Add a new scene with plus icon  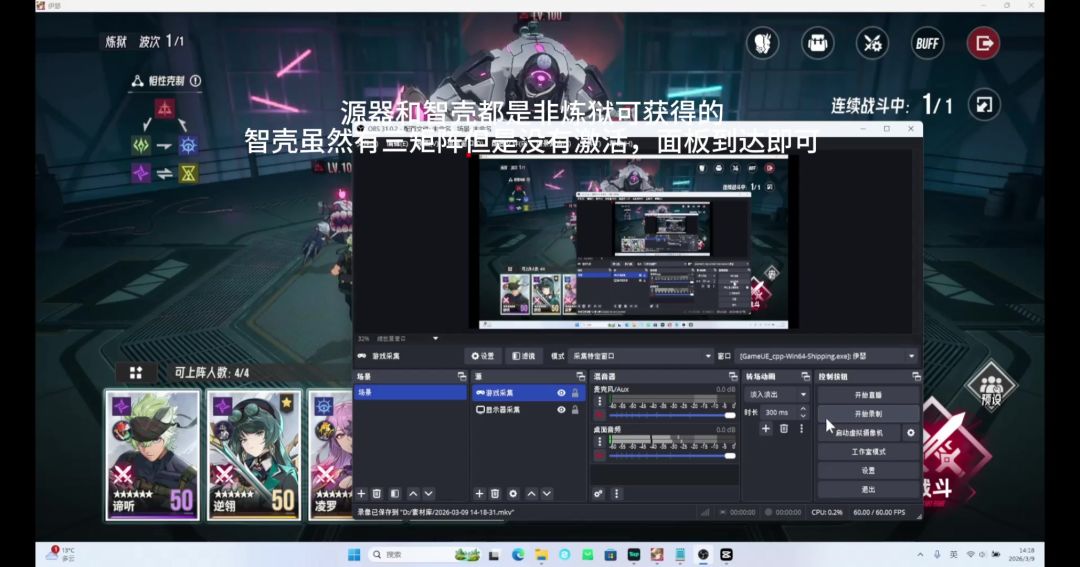361,493
